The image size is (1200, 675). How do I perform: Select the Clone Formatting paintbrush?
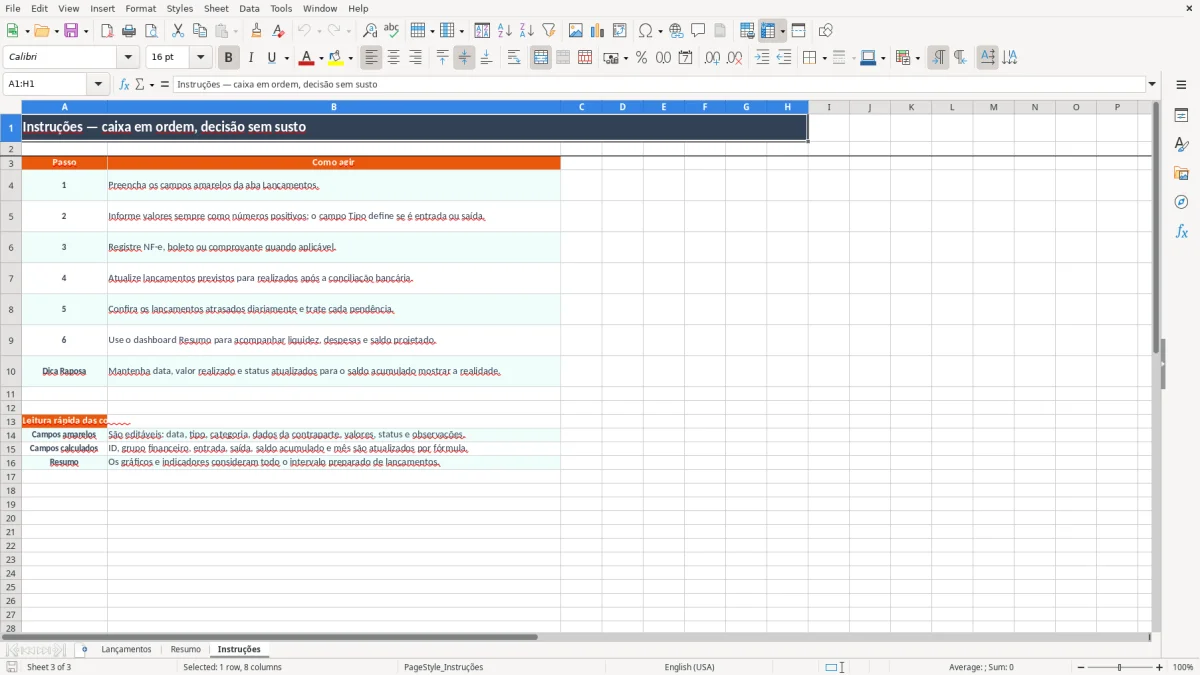[x=256, y=31]
